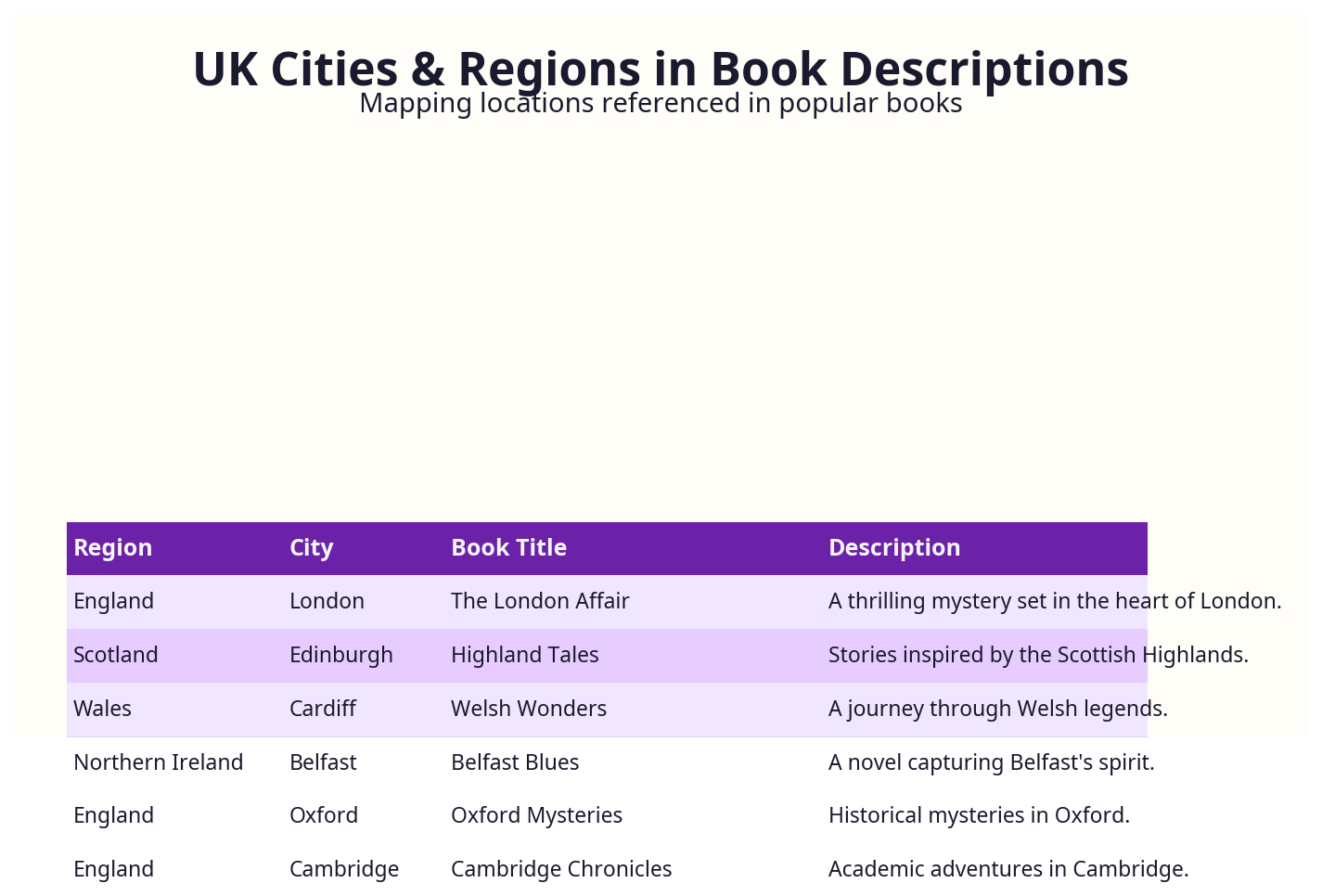
Task: Click the description about Scottish Highlands
Action: coord(1038,655)
